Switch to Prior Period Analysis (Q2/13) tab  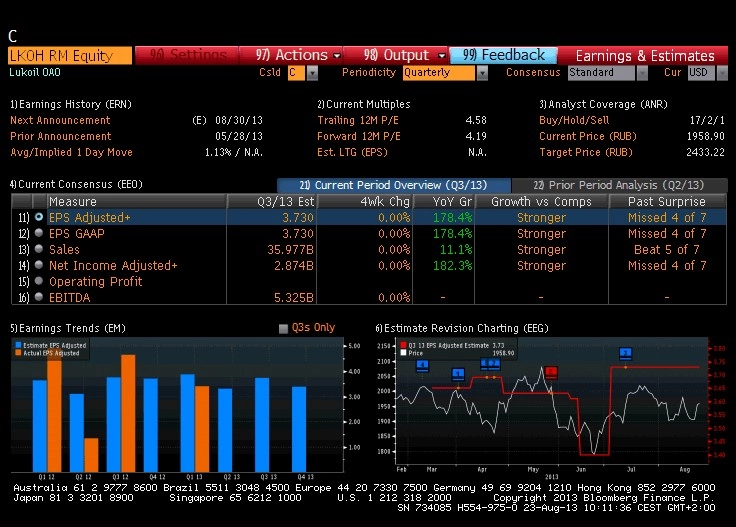click(620, 185)
